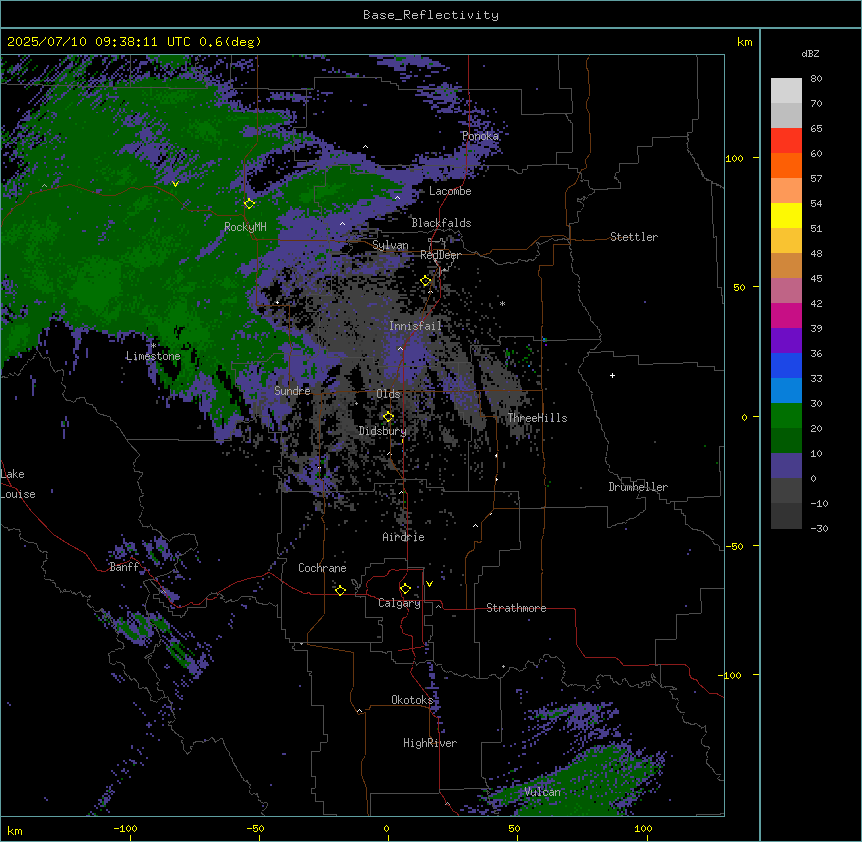The height and width of the screenshot is (842, 862).
Task: Click the HighRiver label
Action: point(430,744)
